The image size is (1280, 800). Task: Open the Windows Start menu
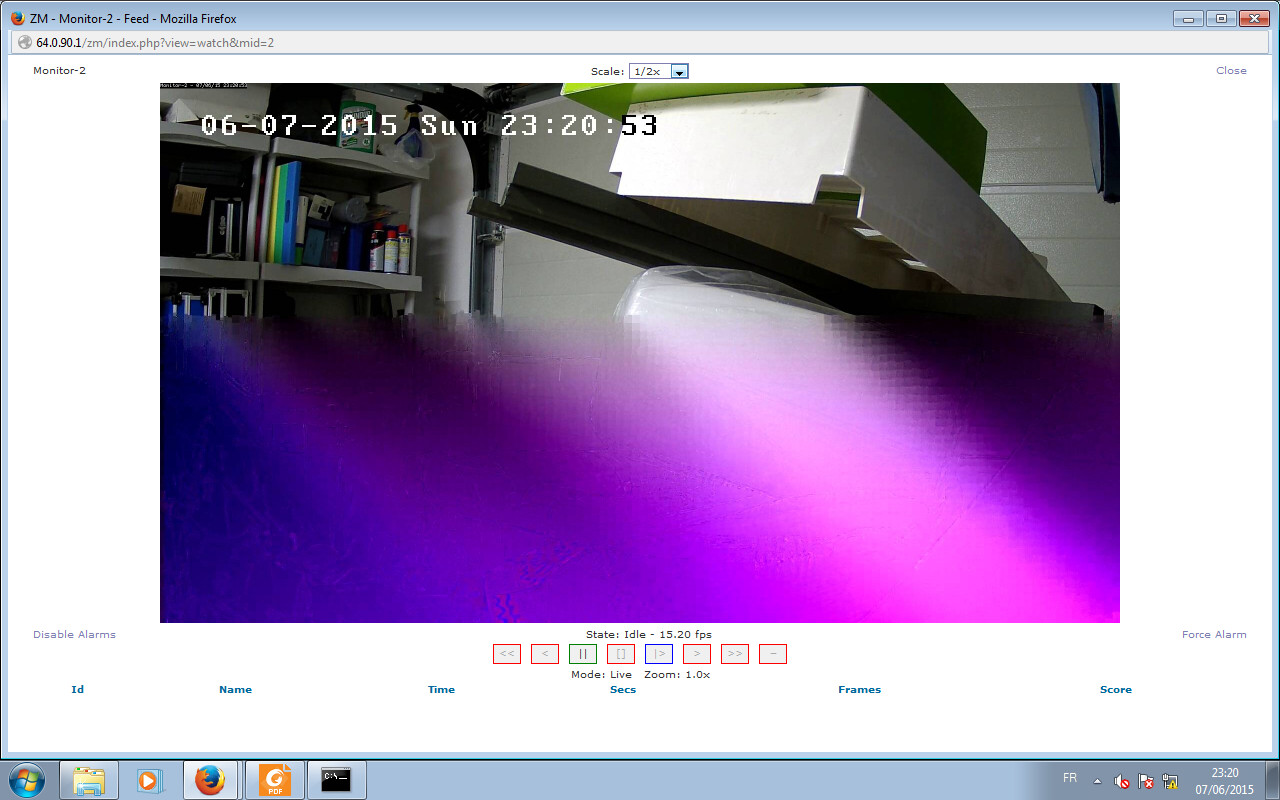[x=27, y=780]
